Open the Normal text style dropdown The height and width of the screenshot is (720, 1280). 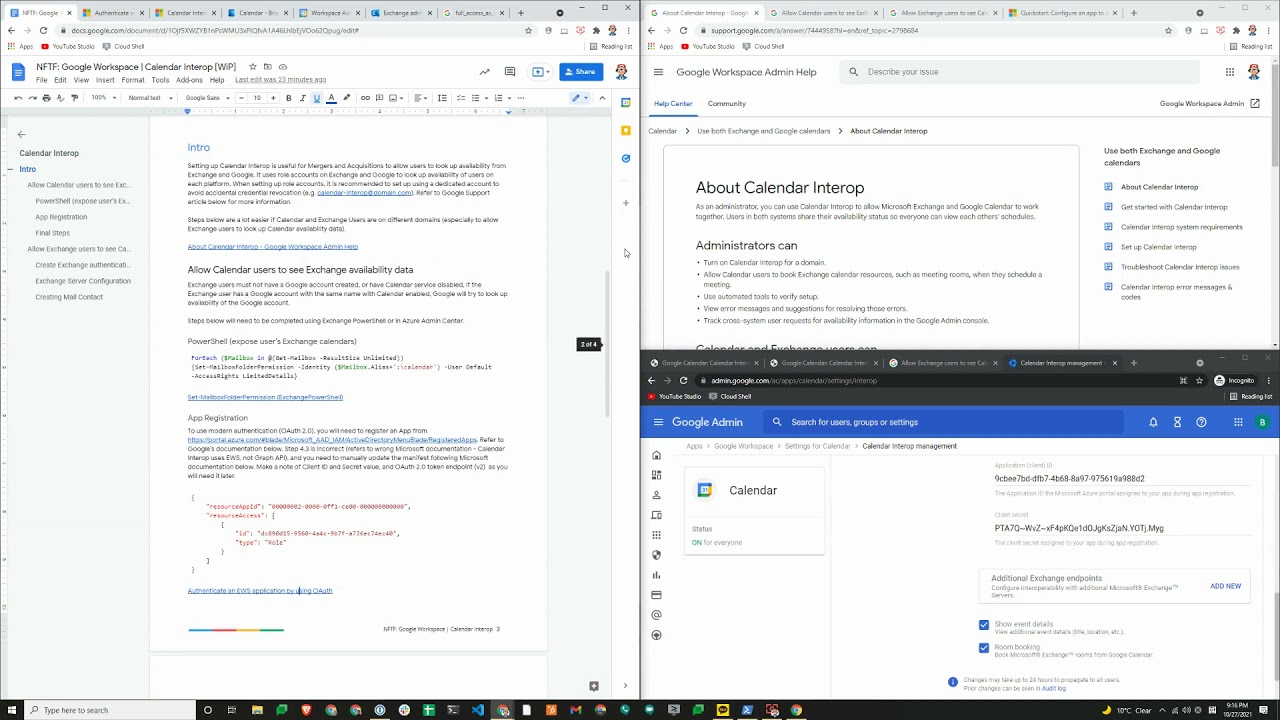tap(150, 98)
